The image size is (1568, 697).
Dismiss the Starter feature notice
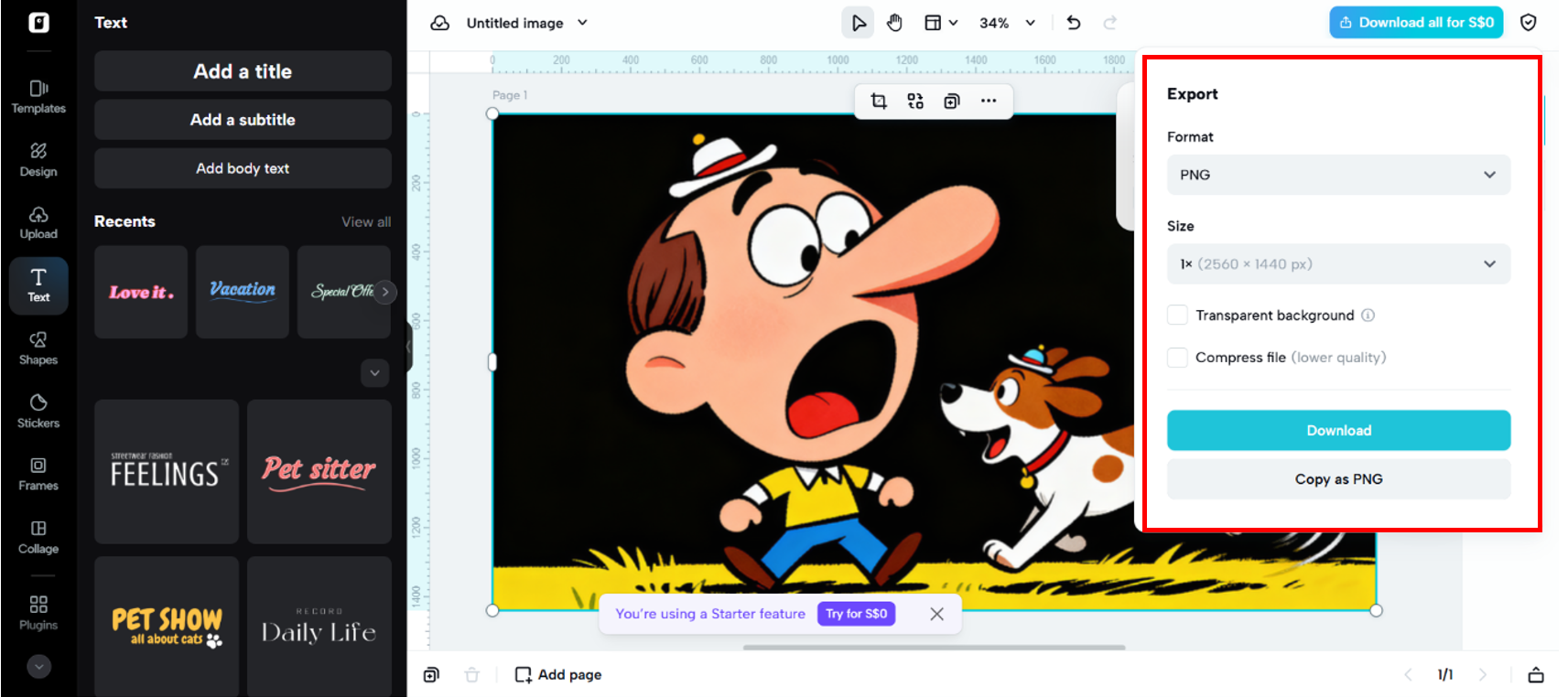[936, 615]
